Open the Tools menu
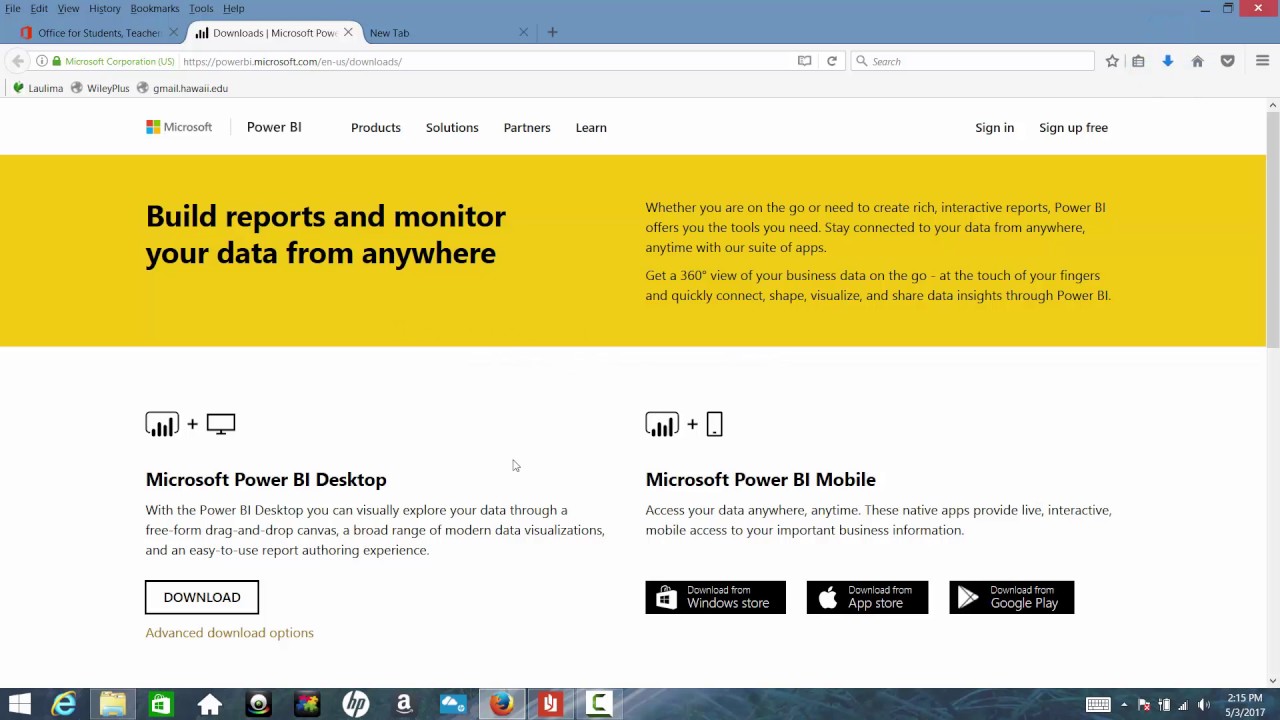The width and height of the screenshot is (1280, 720). pos(201,8)
